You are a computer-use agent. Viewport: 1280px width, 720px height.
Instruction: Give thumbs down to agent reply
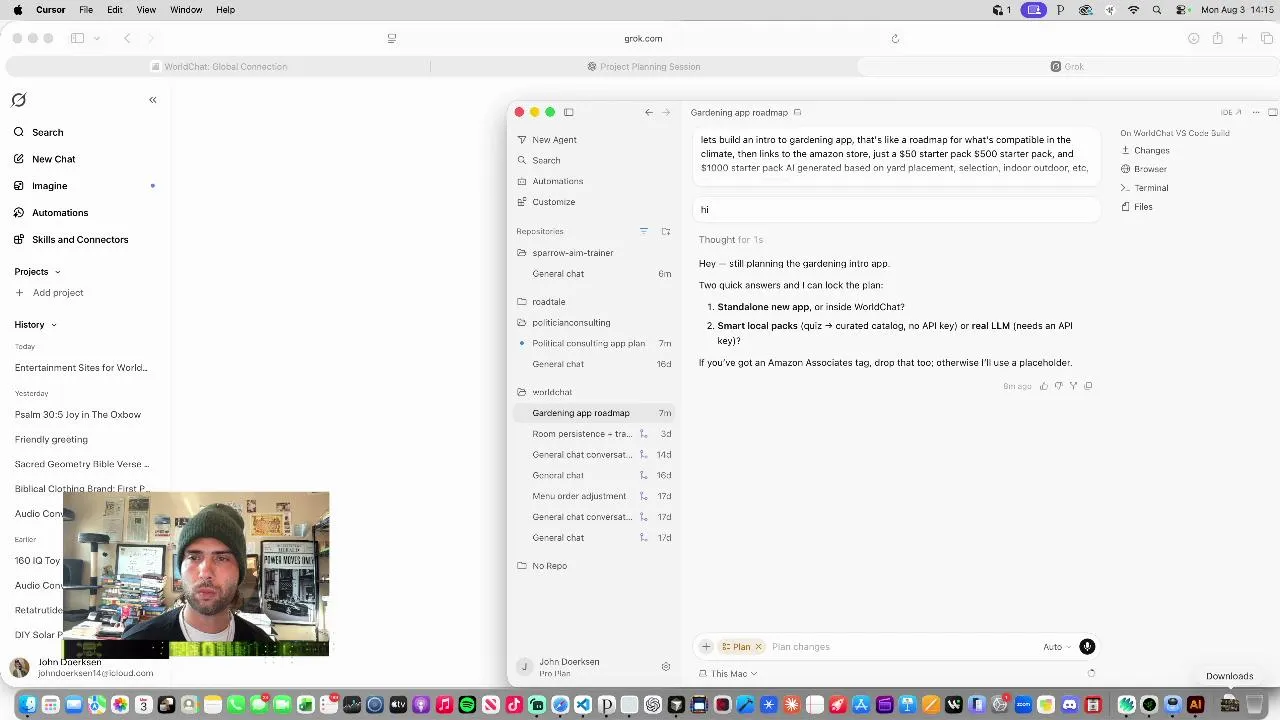pyautogui.click(x=1059, y=386)
